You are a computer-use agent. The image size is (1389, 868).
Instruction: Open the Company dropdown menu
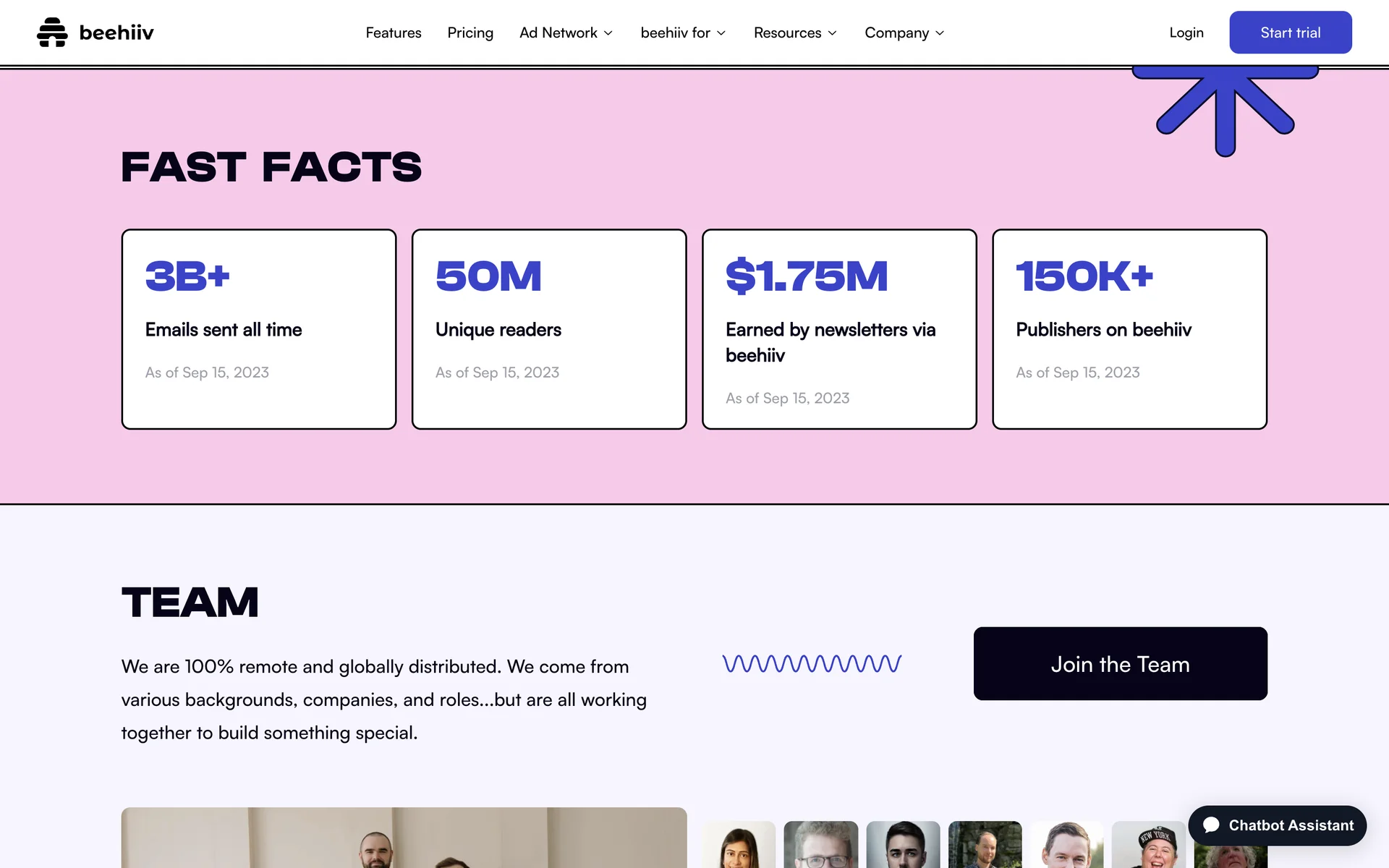[x=904, y=33]
